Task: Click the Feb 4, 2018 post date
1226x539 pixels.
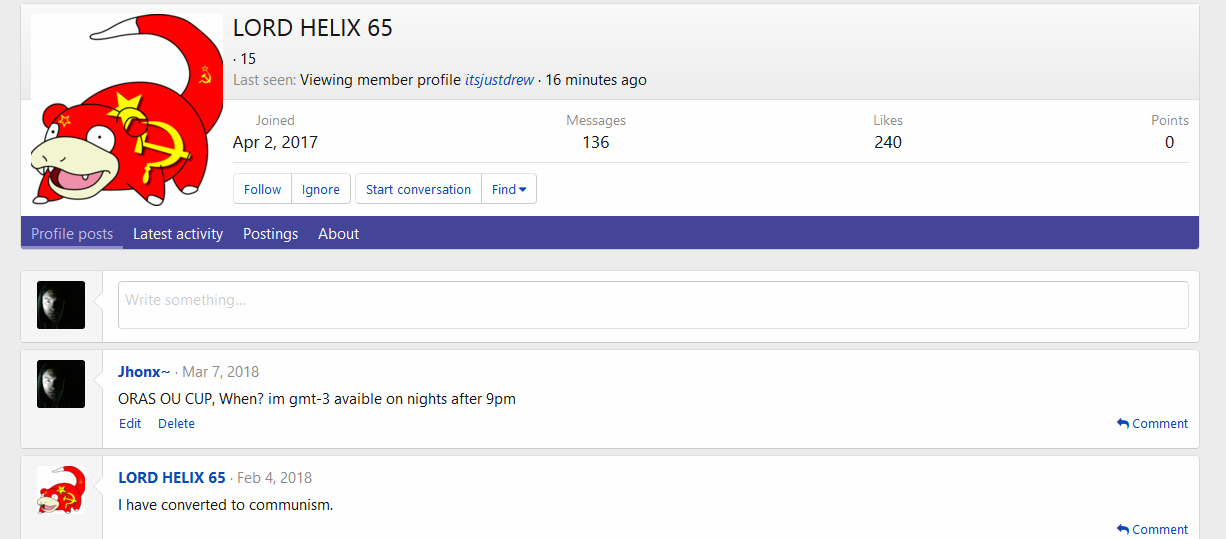Action: click(274, 477)
